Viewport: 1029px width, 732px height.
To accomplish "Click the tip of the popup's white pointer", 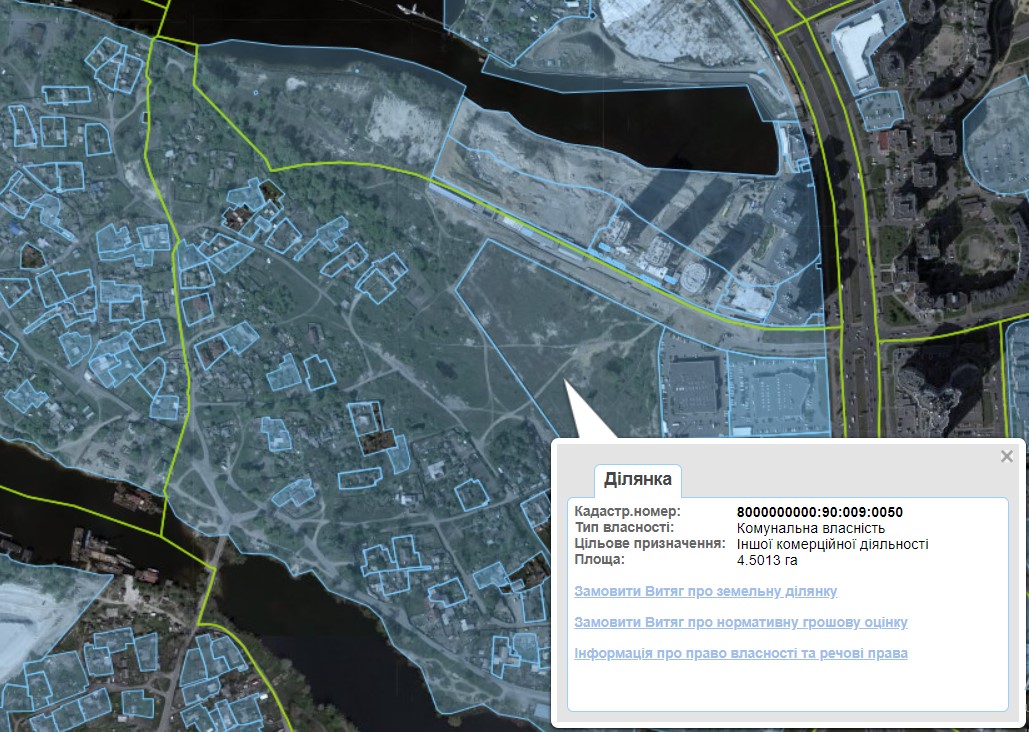I will [x=566, y=382].
